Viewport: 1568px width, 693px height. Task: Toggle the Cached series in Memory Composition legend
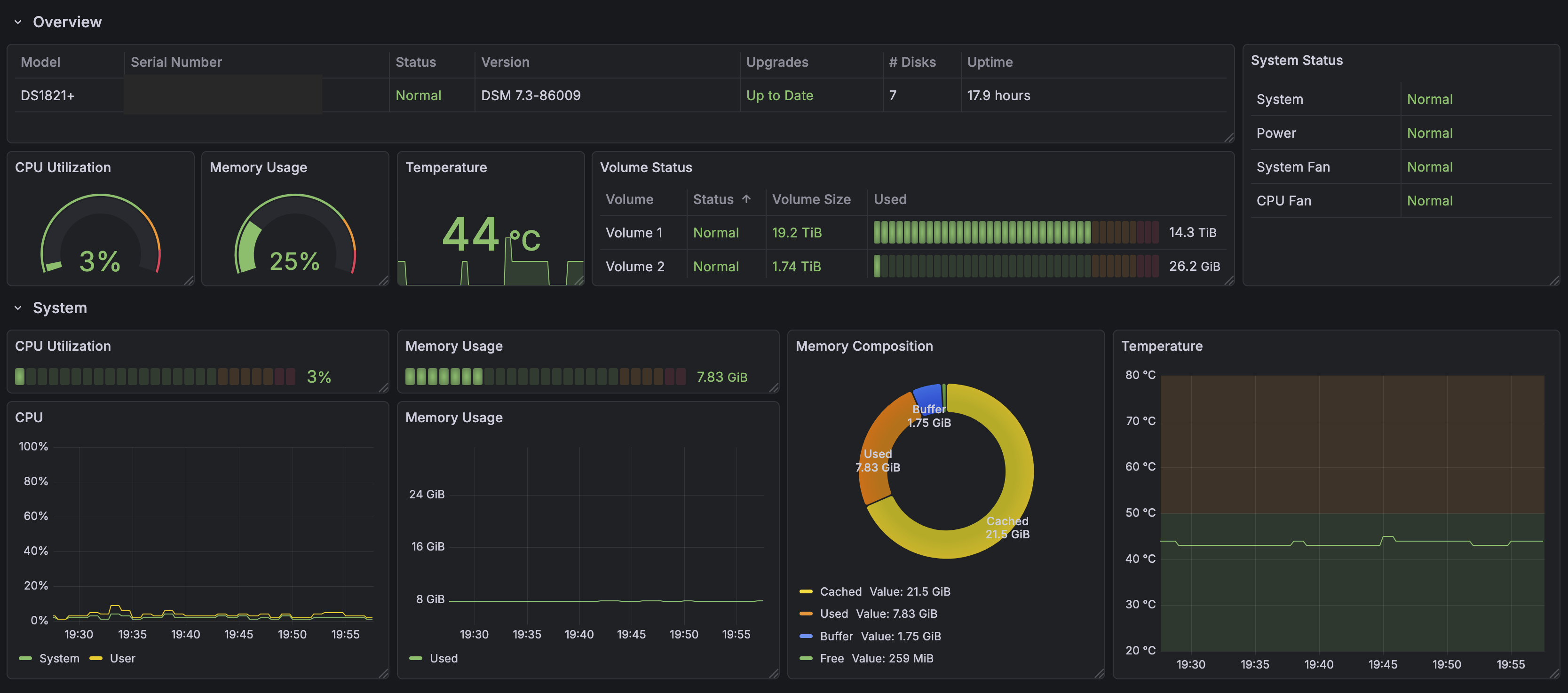pos(840,591)
